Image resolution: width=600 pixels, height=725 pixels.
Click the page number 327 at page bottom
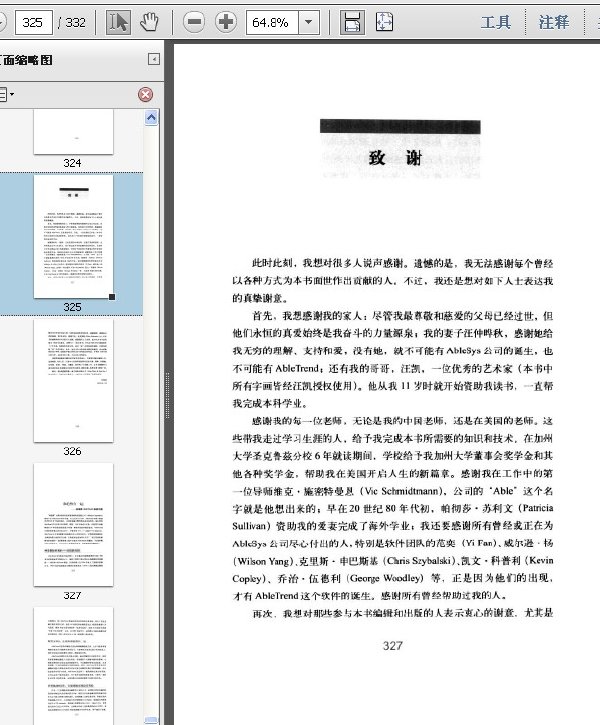click(392, 646)
